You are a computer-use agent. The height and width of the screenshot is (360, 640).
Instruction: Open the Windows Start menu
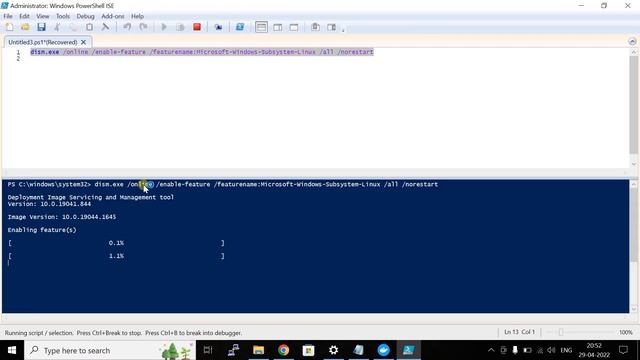click(12, 350)
